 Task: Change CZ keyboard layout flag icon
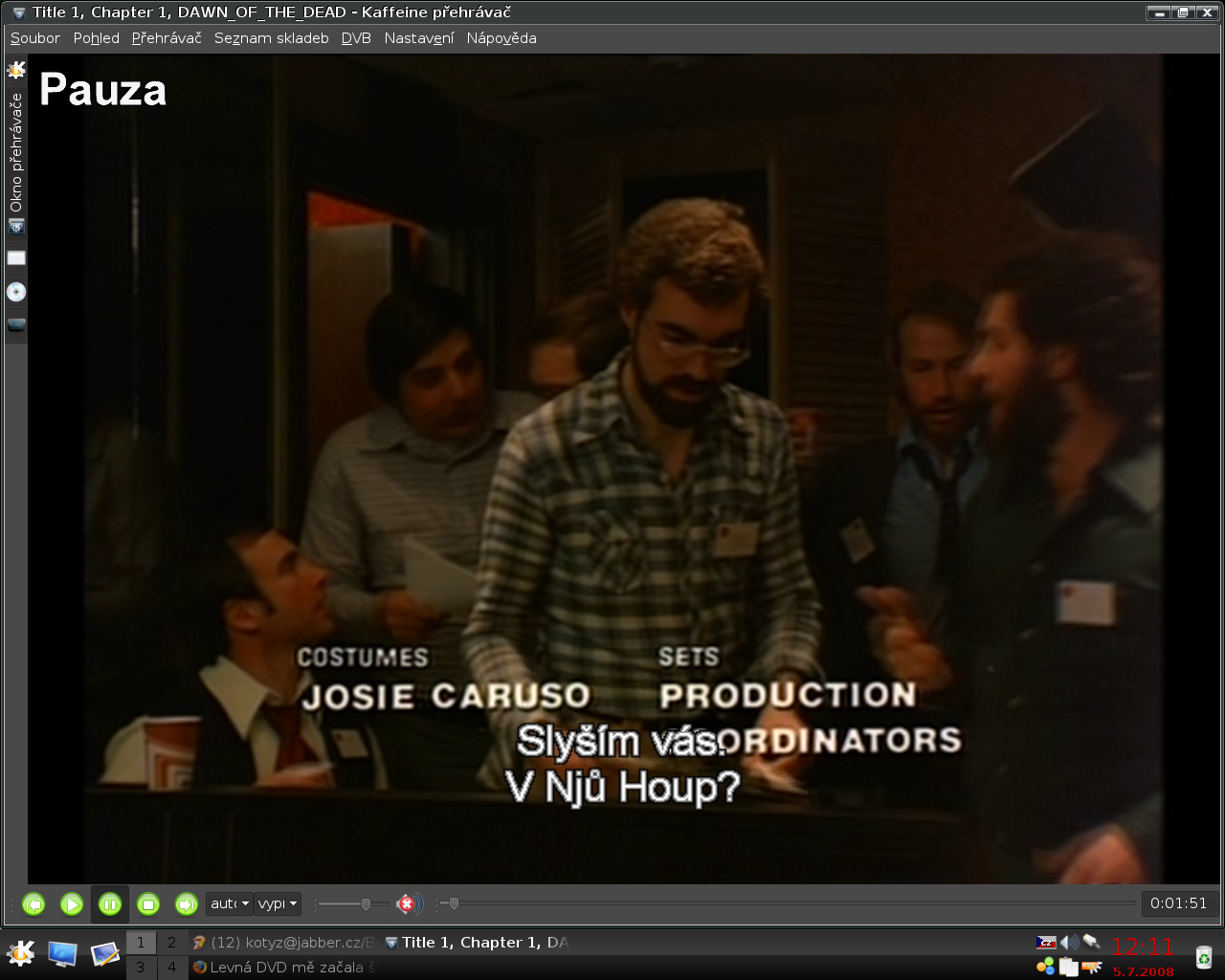pos(1046,943)
